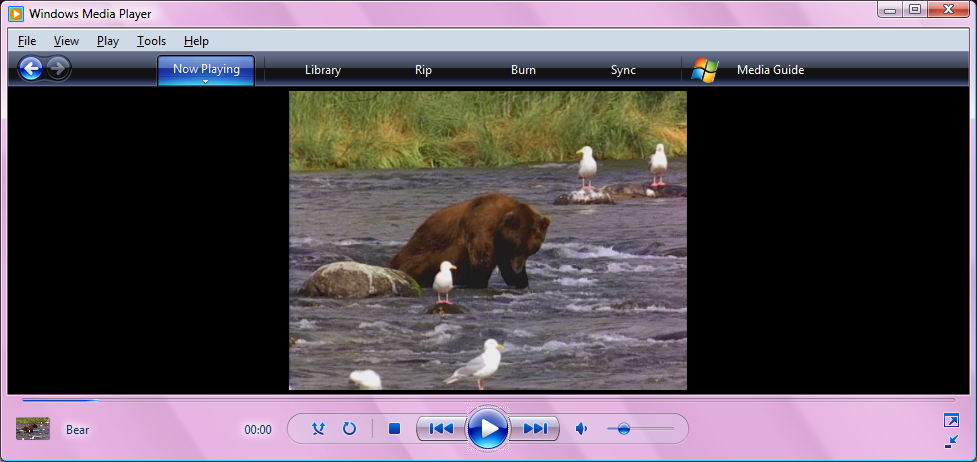Screen dimensions: 977x462
Task: Click the Windows logo by Media Guide
Action: (705, 70)
